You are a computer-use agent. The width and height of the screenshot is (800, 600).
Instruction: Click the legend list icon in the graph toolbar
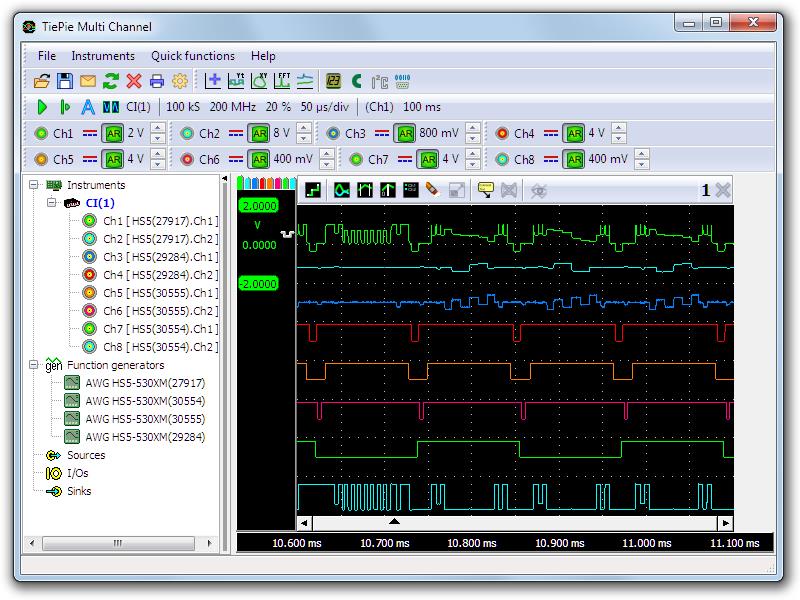click(x=410, y=190)
